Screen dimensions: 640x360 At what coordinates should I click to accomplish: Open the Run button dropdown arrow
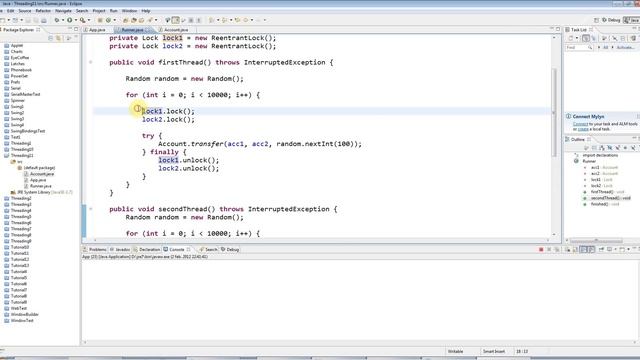click(76, 20)
